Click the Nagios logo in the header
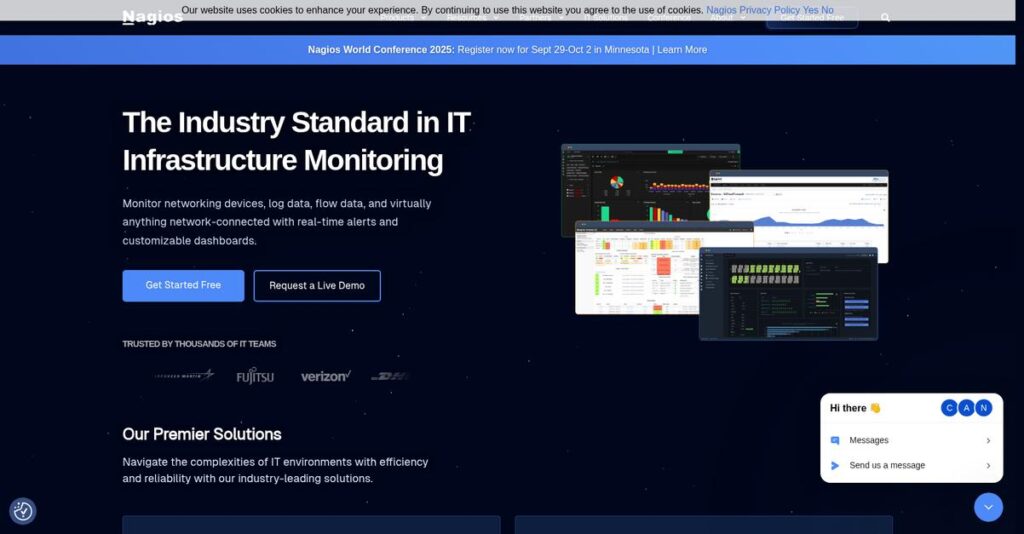Viewport: 1024px width, 534px height. 152,17
